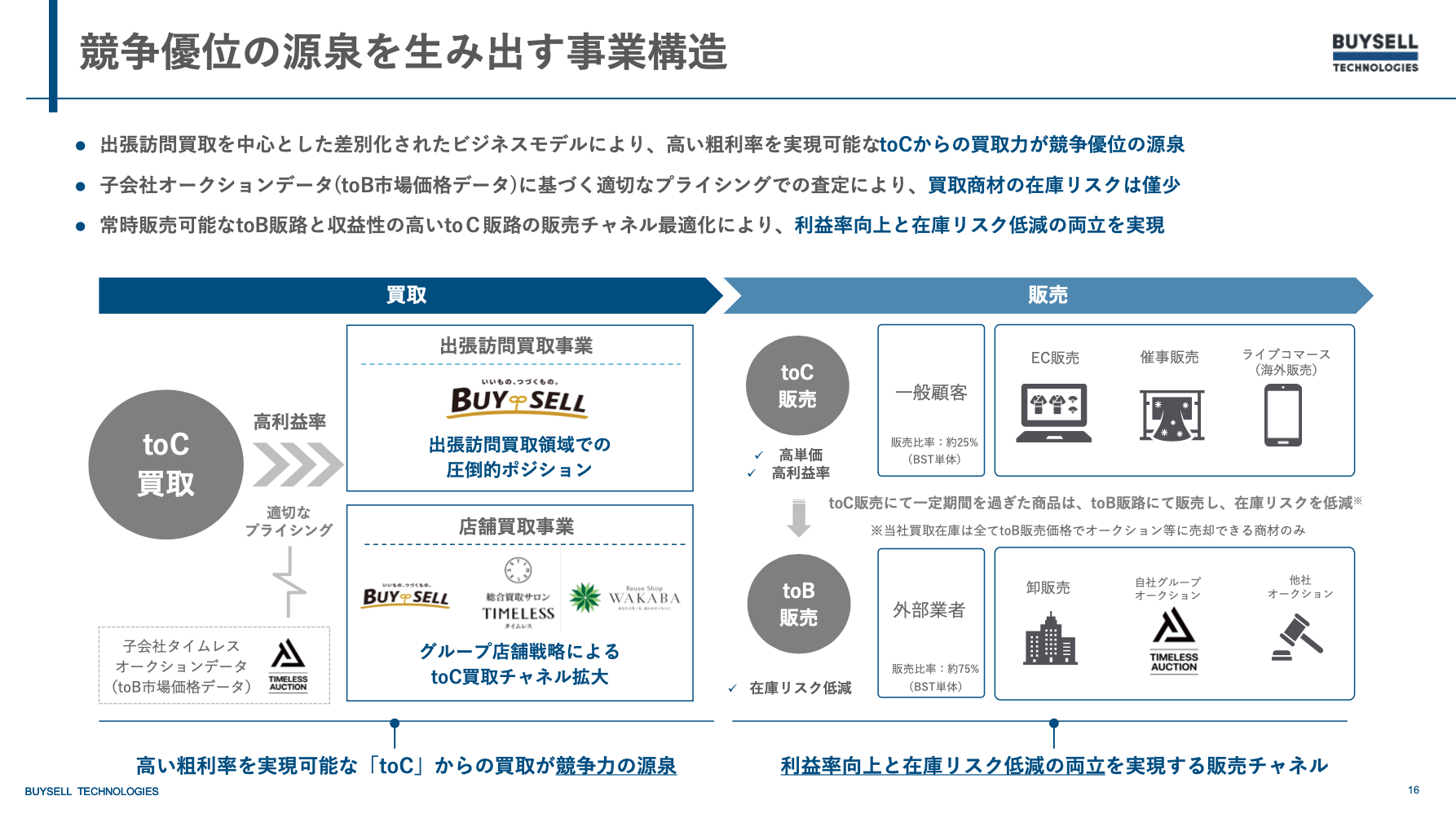This screenshot has width=1456, height=818.
Task: Click the smartphone live commerce icon
Action: (1283, 416)
